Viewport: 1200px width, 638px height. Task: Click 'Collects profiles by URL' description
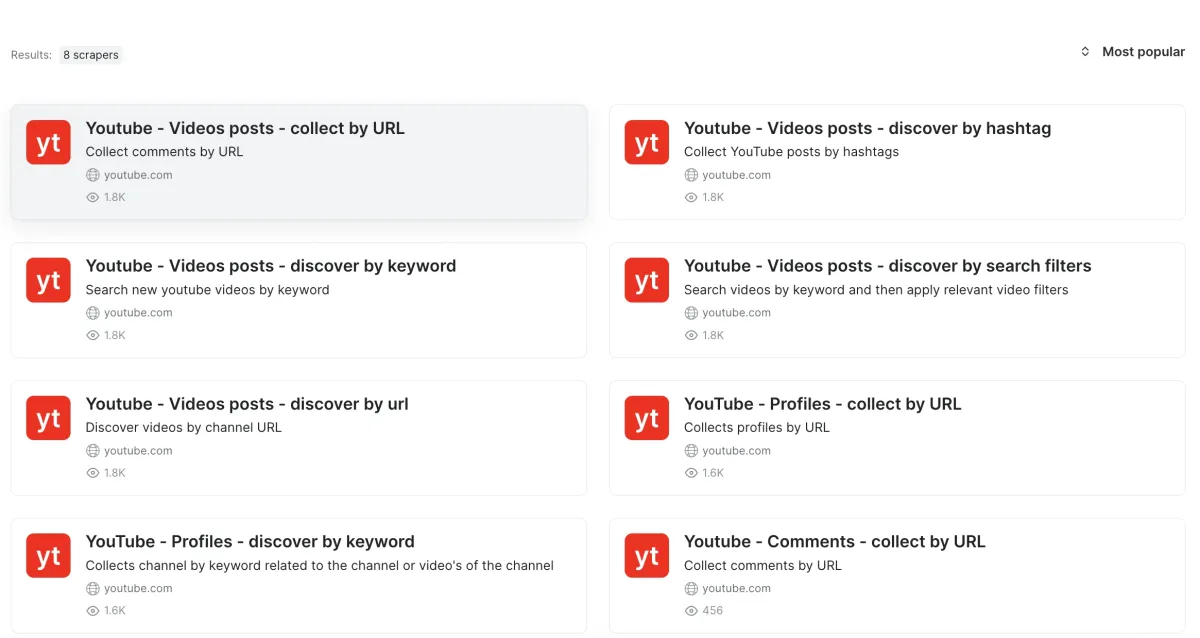(757, 427)
